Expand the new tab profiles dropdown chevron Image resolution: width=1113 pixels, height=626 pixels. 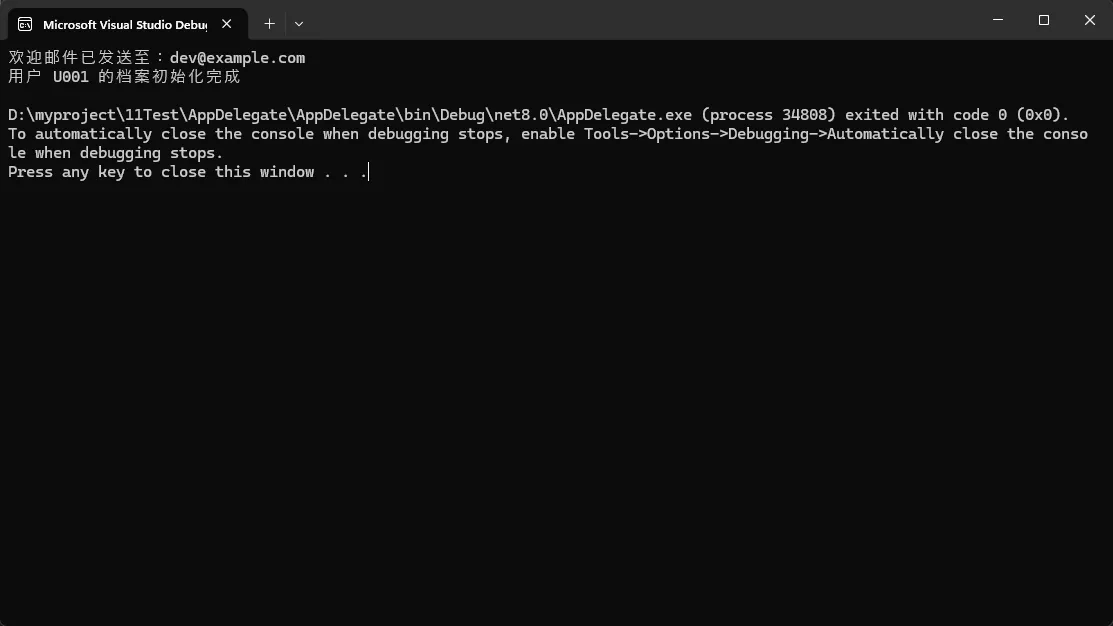(x=299, y=24)
